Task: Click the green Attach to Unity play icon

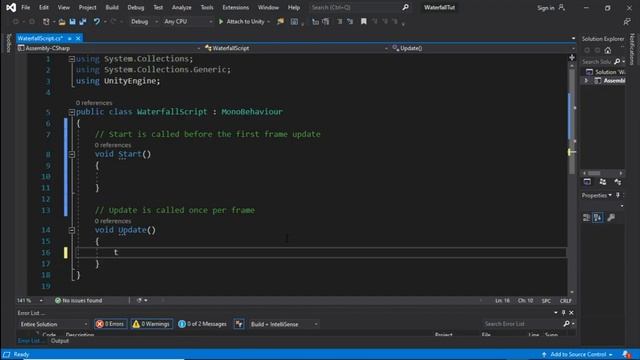Action: pyautogui.click(x=221, y=22)
